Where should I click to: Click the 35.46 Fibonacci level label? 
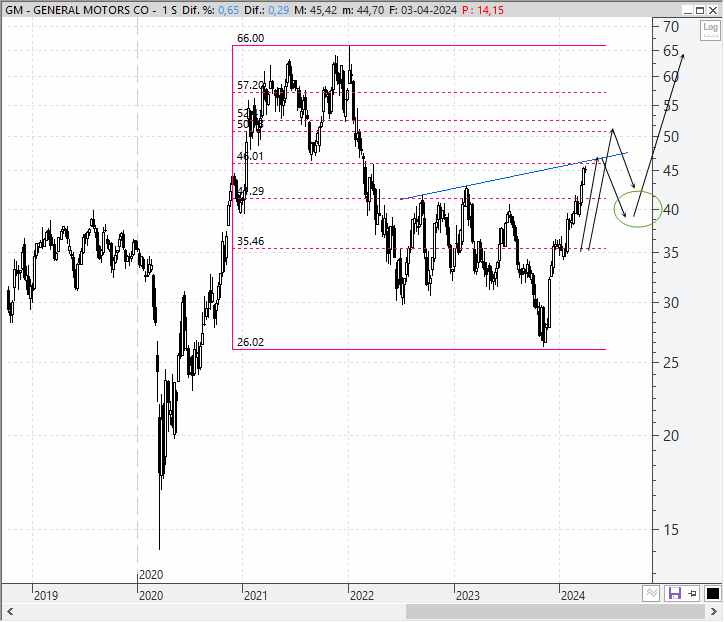coord(251,241)
